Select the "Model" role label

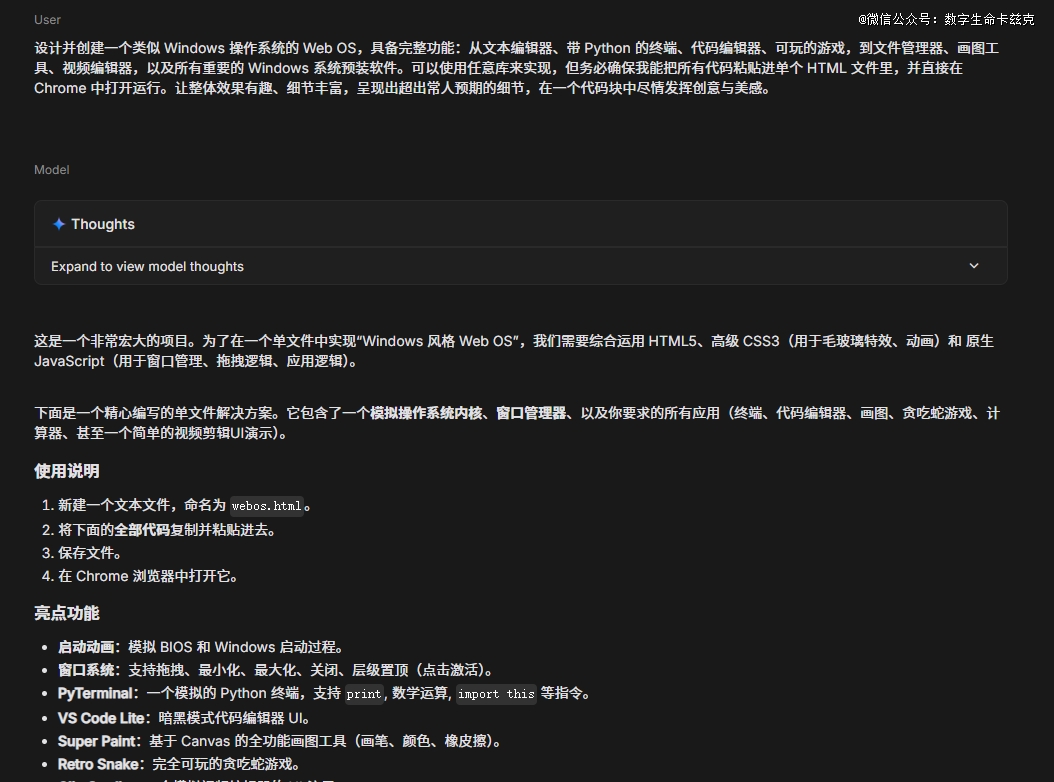(51, 170)
